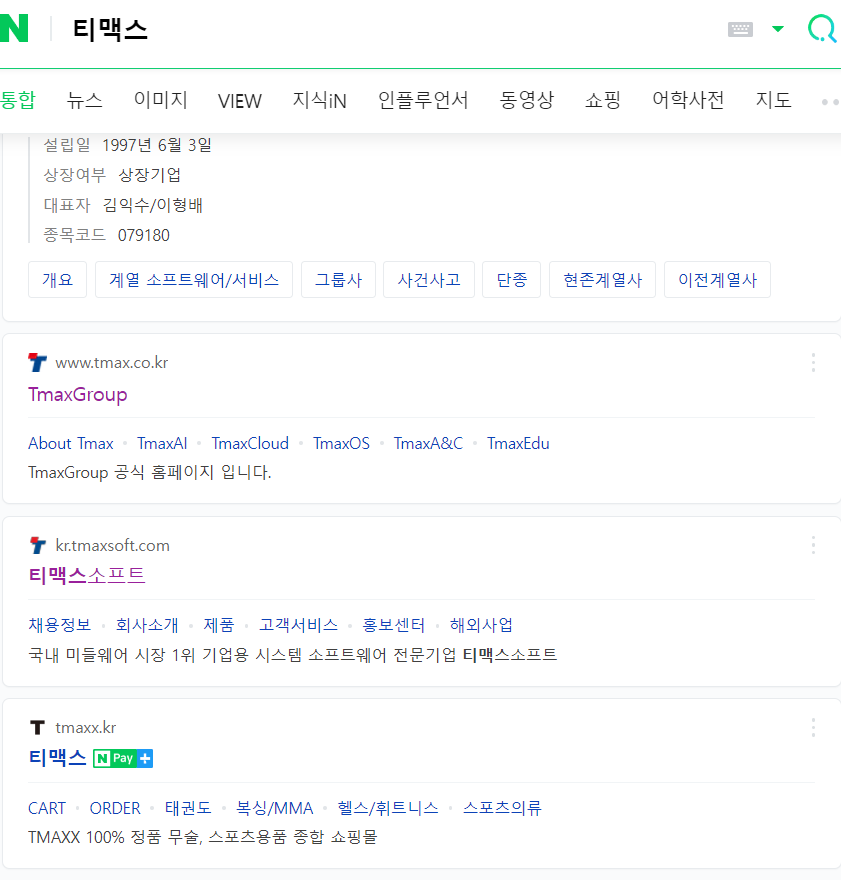
Task: Open the 인플루언서 tab
Action: [x=423, y=100]
